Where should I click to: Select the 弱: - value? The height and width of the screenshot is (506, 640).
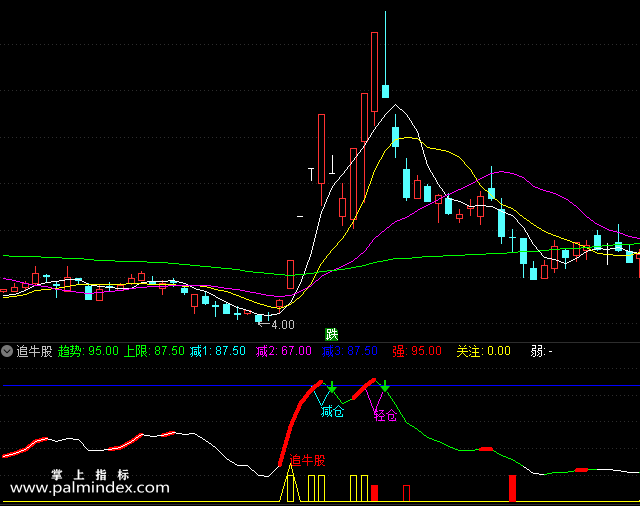coord(541,351)
